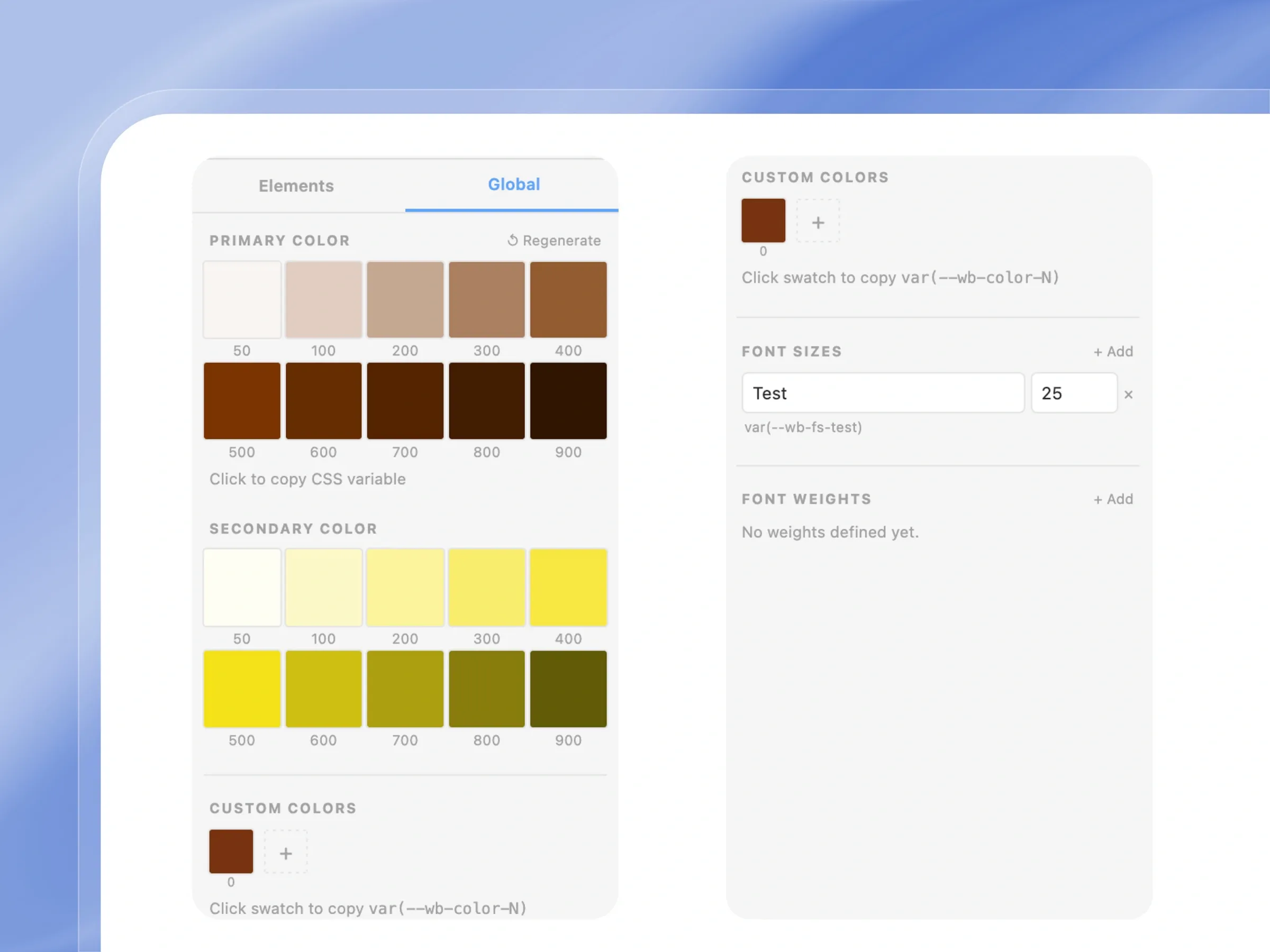The image size is (1270, 952).
Task: Copy primary color 700 swatch
Action: point(405,400)
